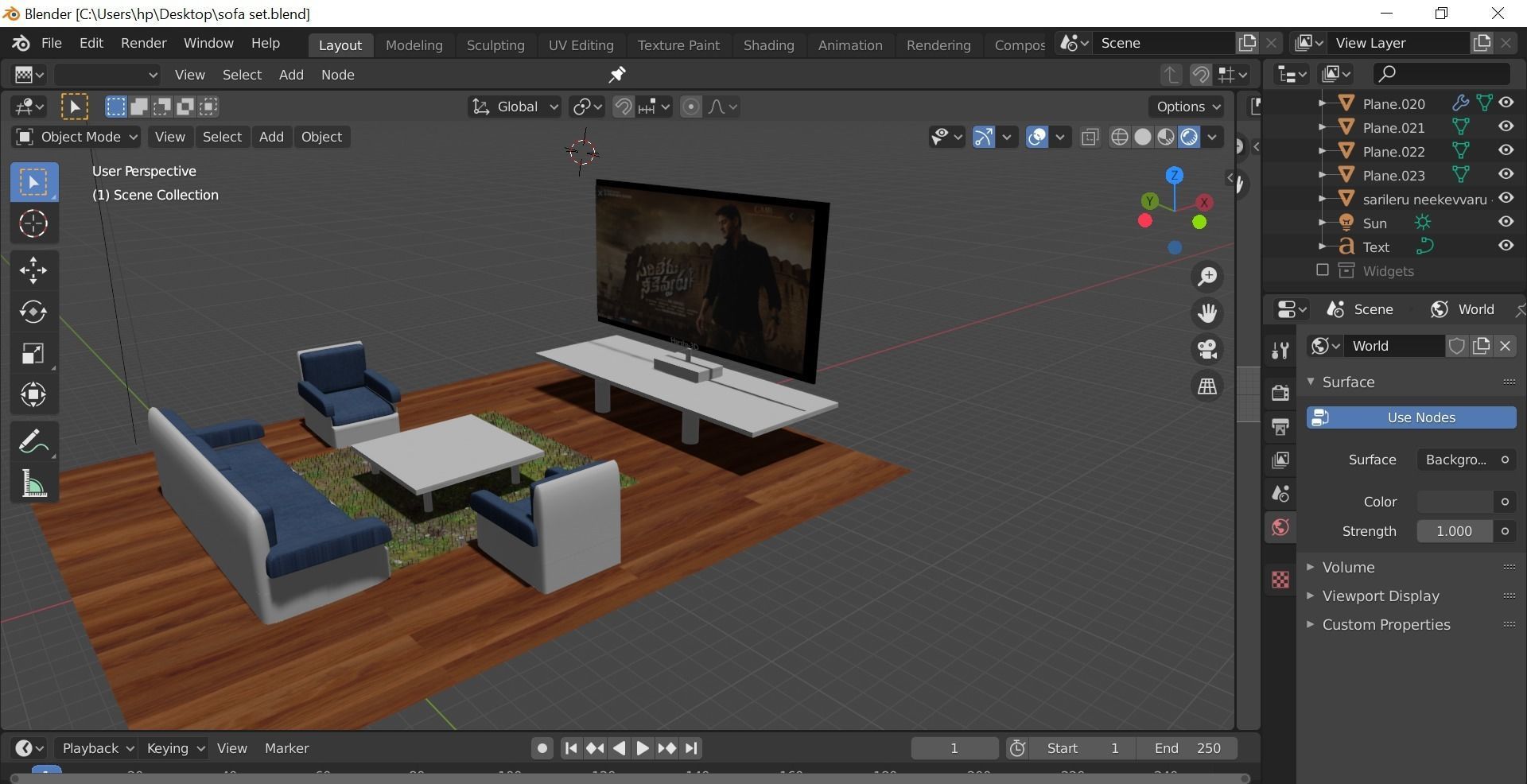Screen dimensions: 1527x784
Task: Jump to the end frame
Action: (691, 748)
